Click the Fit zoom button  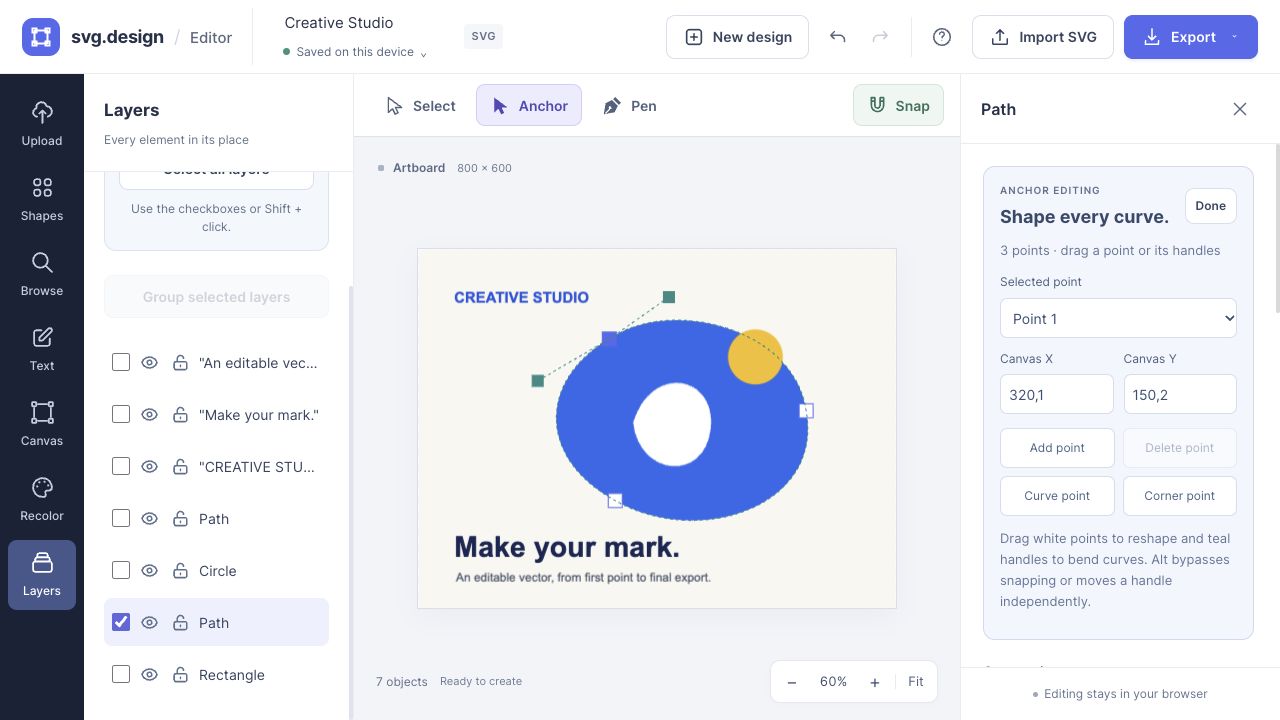tap(916, 682)
